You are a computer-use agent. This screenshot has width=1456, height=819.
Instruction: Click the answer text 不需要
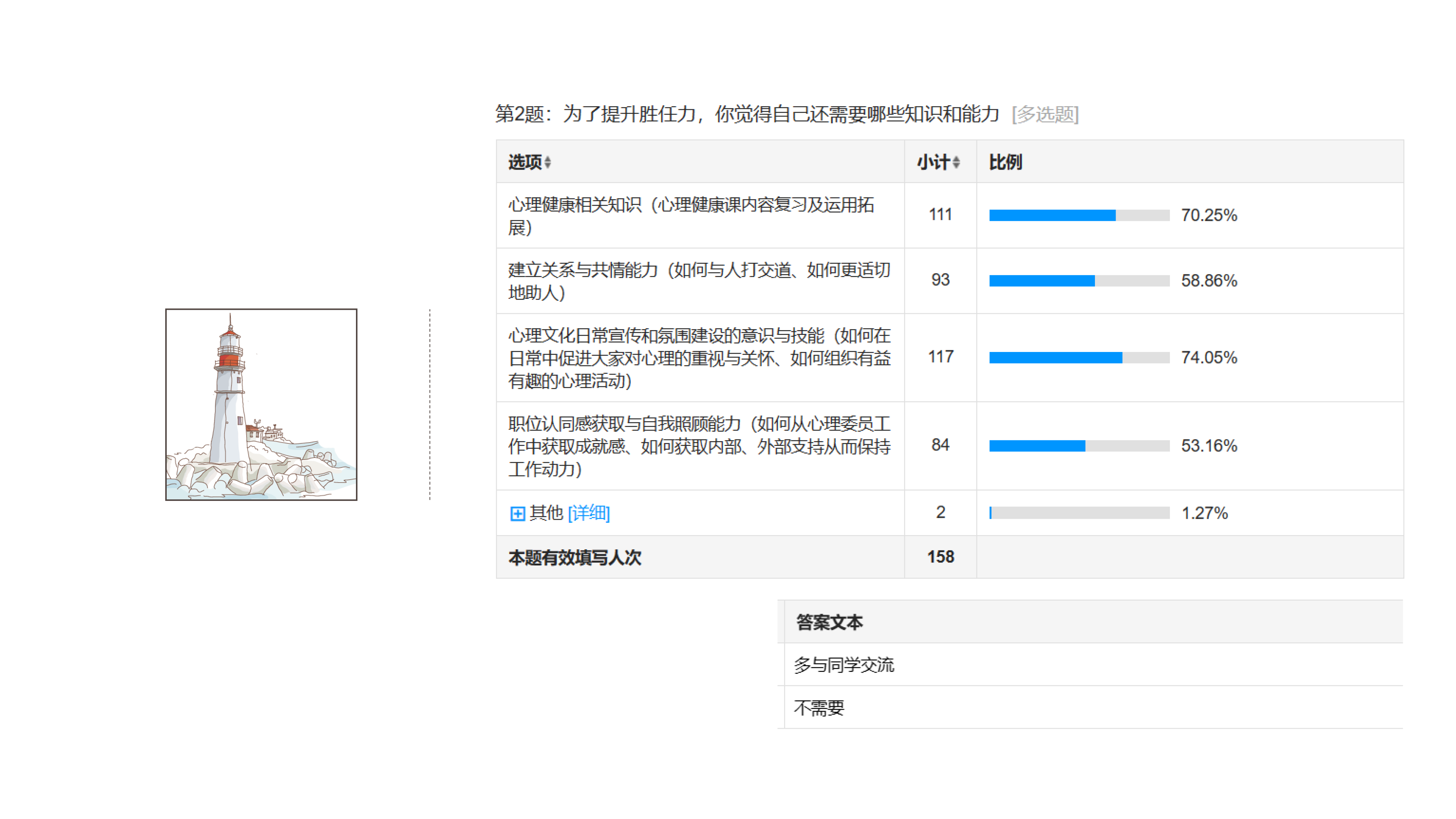pos(818,708)
